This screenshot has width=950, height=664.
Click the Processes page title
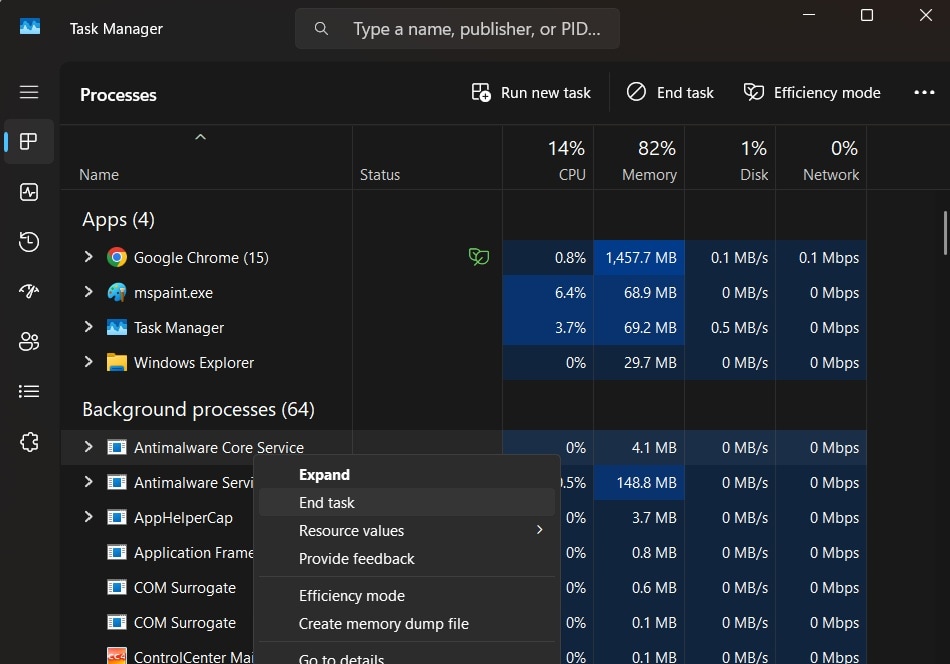point(118,95)
